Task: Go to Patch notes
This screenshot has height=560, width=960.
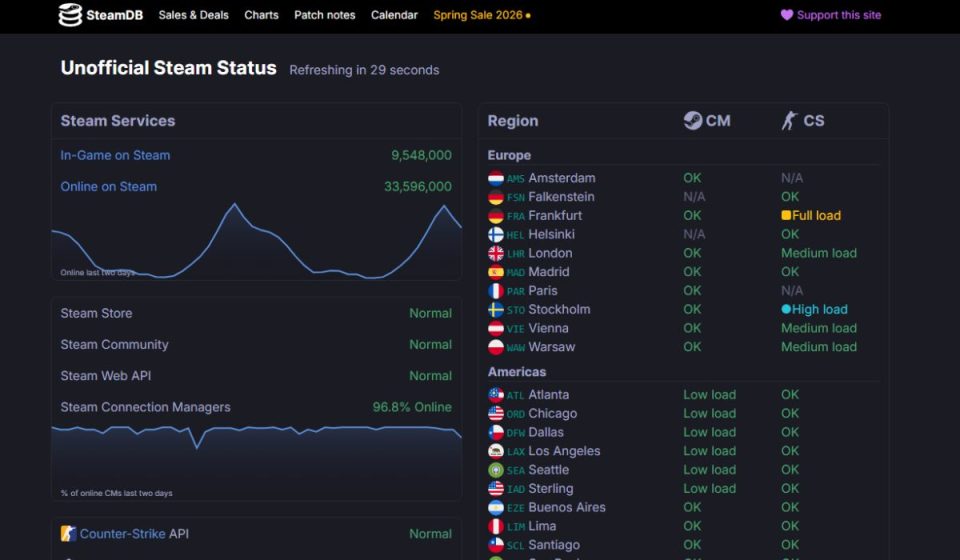Action: [324, 15]
